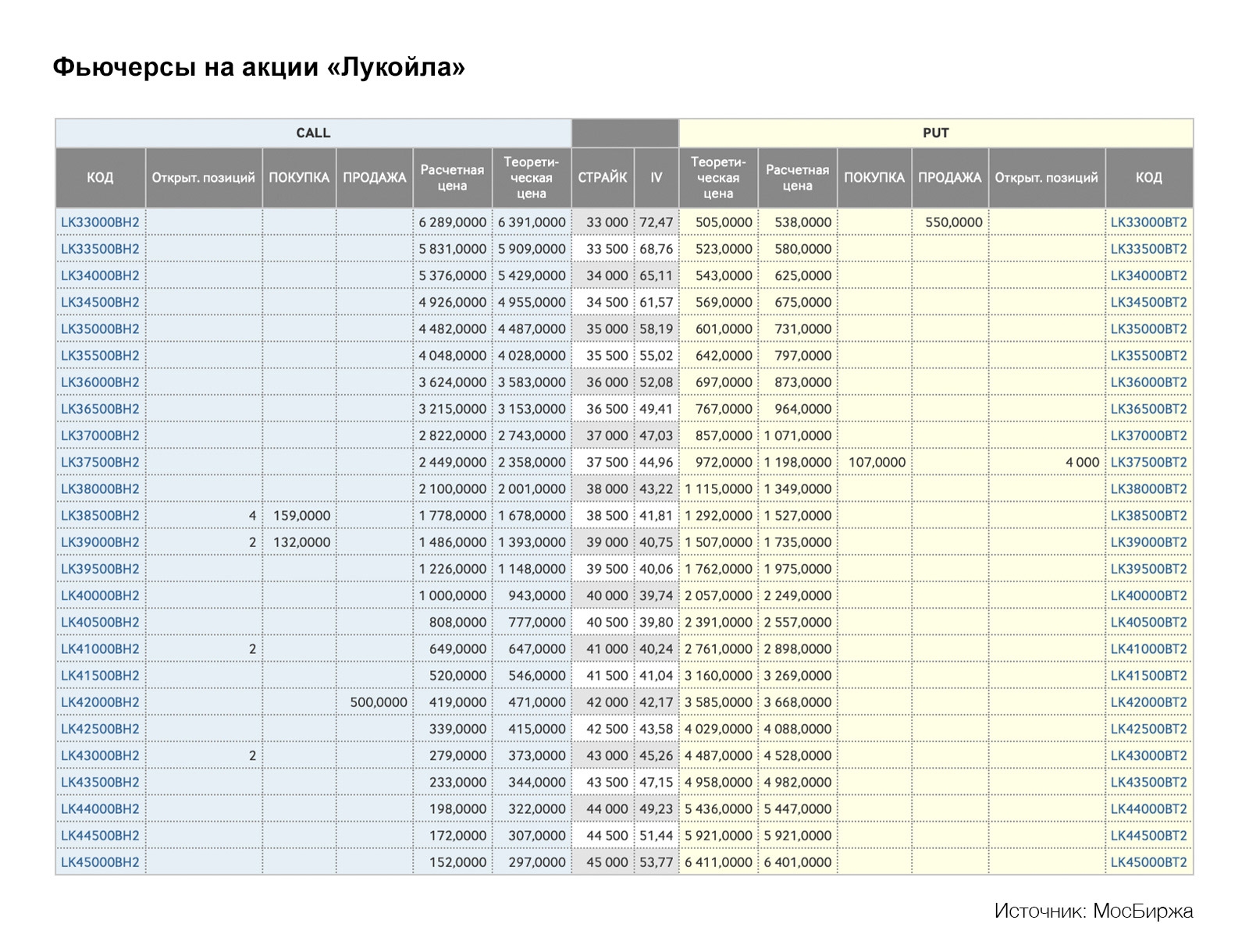Viewport: 1249px width, 952px height.
Task: Select call settlement price 1 000,0000
Action: click(453, 595)
